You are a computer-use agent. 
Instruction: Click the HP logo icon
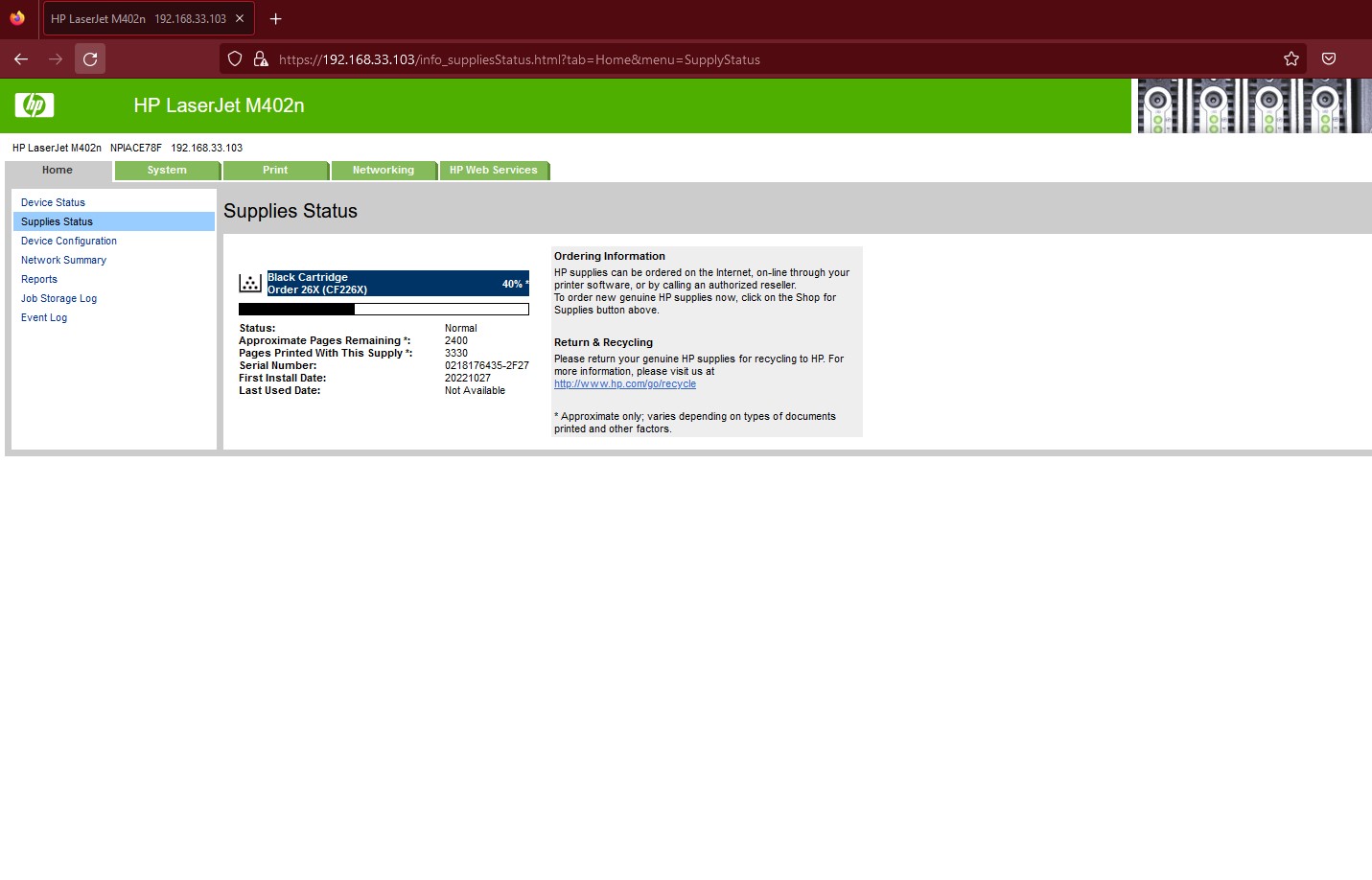[x=35, y=105]
